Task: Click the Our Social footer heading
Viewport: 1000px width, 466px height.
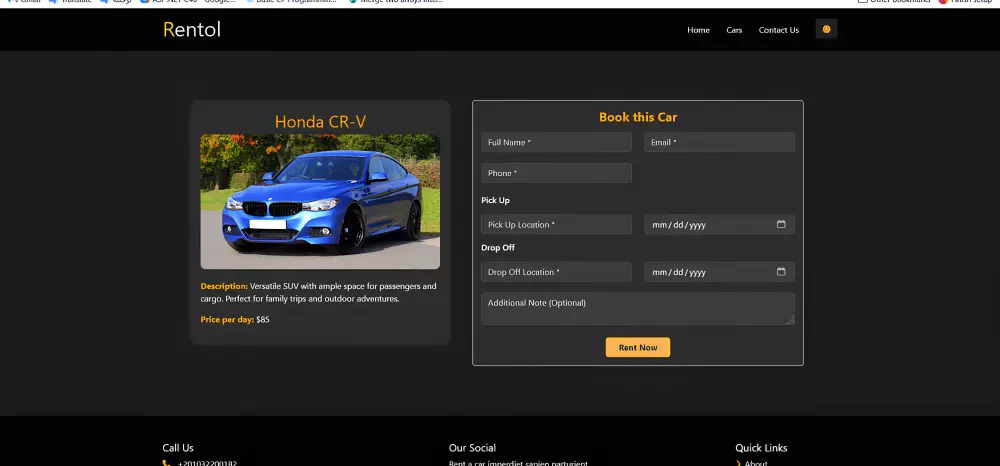Action: (x=472, y=448)
